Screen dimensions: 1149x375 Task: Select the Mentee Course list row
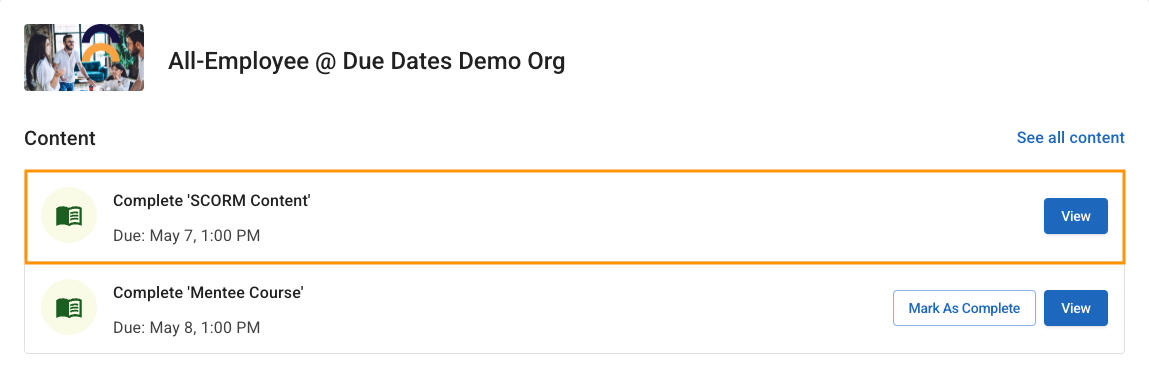pos(574,308)
